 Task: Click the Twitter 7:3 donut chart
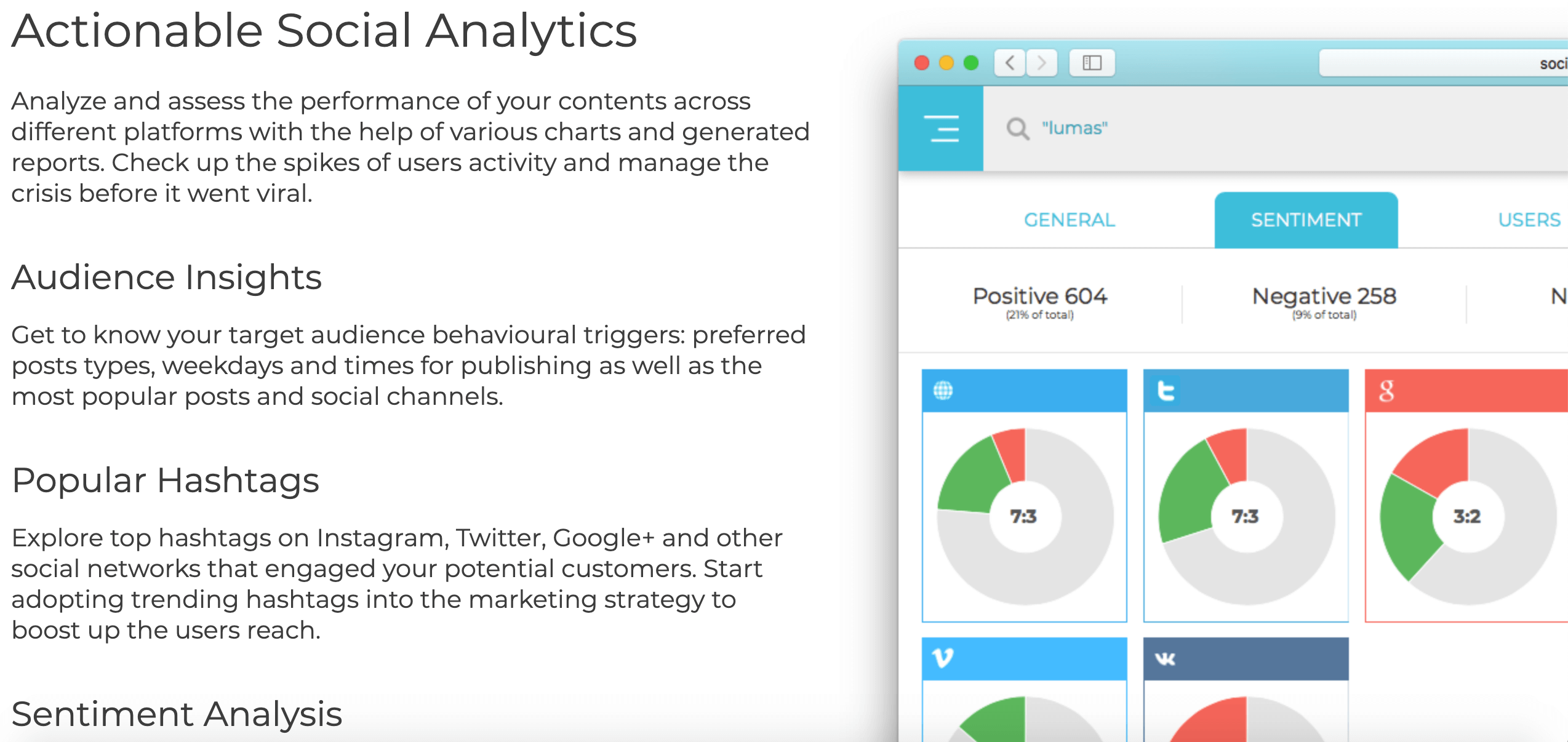1246,516
